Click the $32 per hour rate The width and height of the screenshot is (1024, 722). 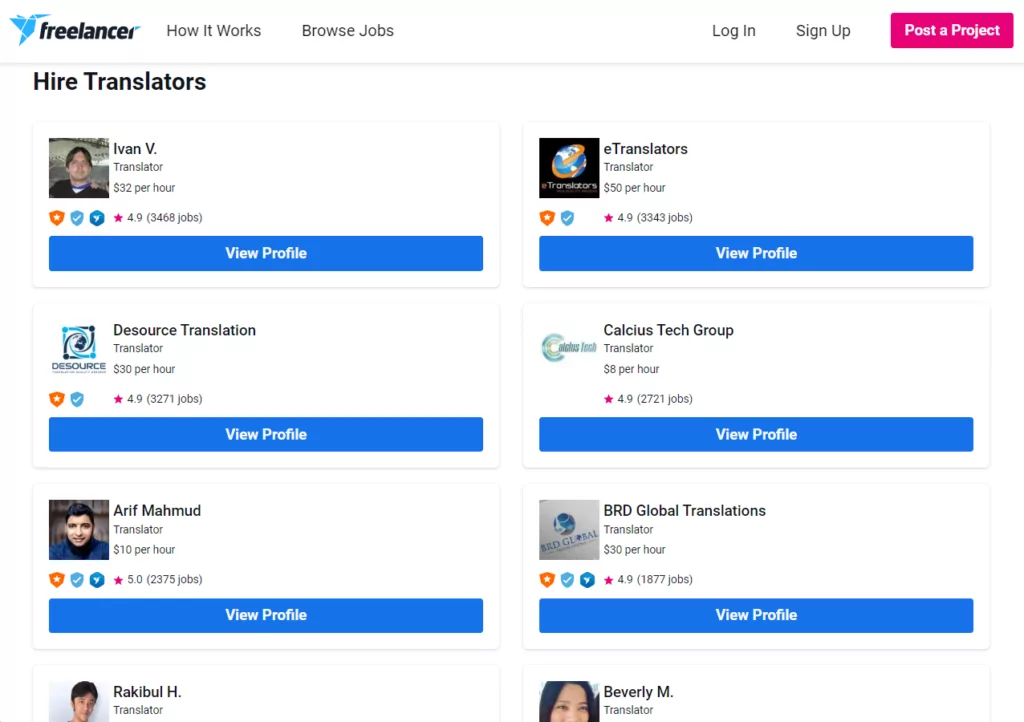point(144,187)
